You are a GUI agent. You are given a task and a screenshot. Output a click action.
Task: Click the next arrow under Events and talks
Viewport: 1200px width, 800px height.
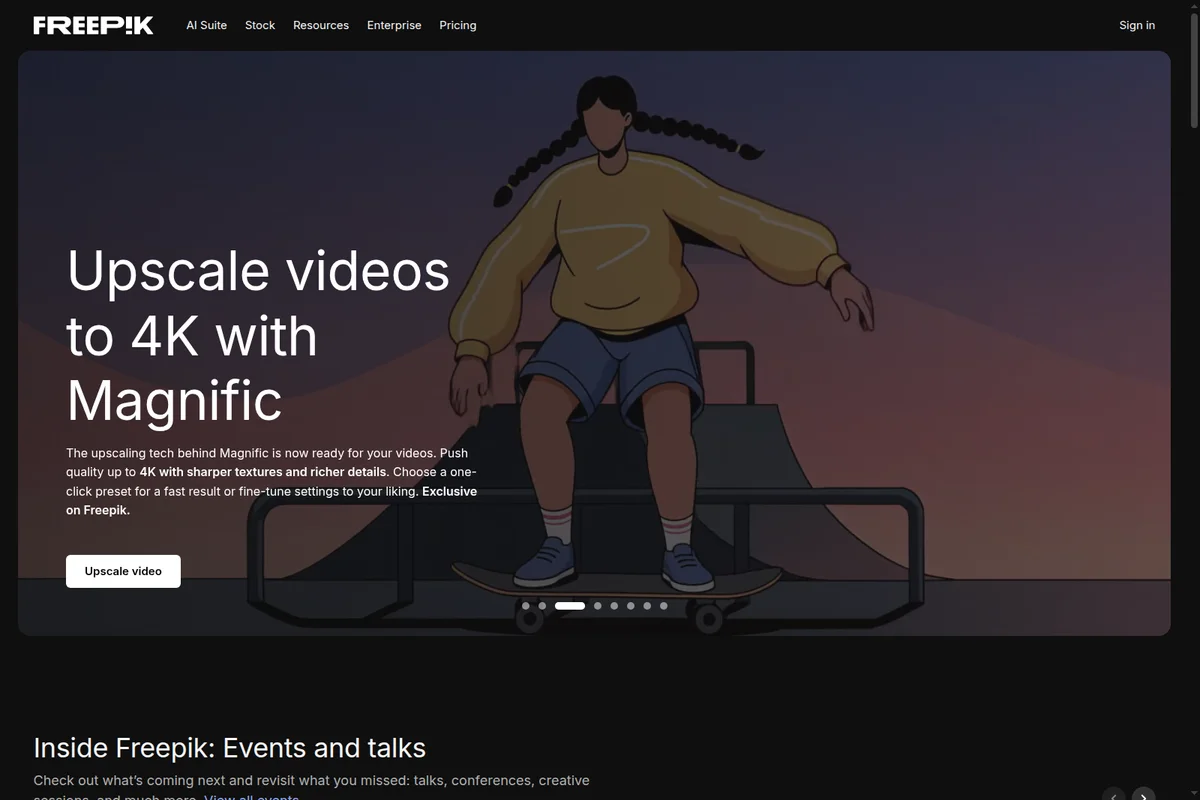point(1145,795)
